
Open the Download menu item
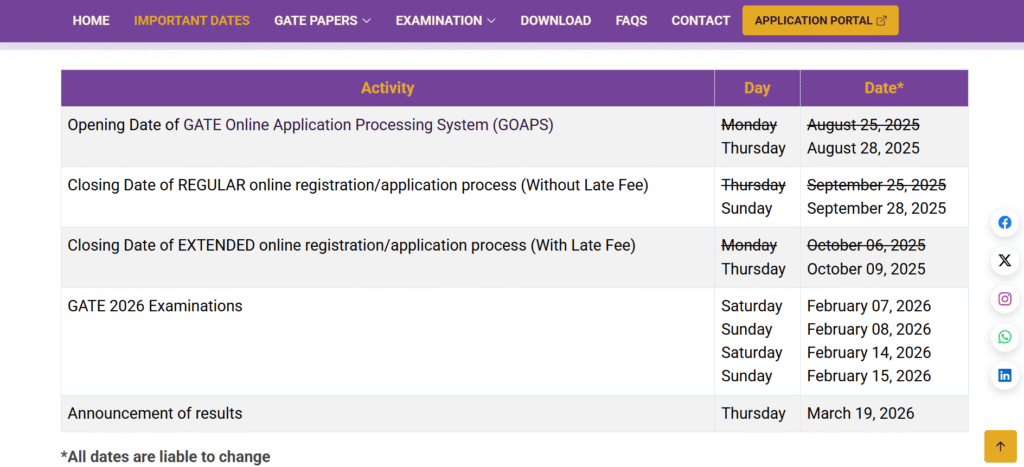pyautogui.click(x=555, y=21)
